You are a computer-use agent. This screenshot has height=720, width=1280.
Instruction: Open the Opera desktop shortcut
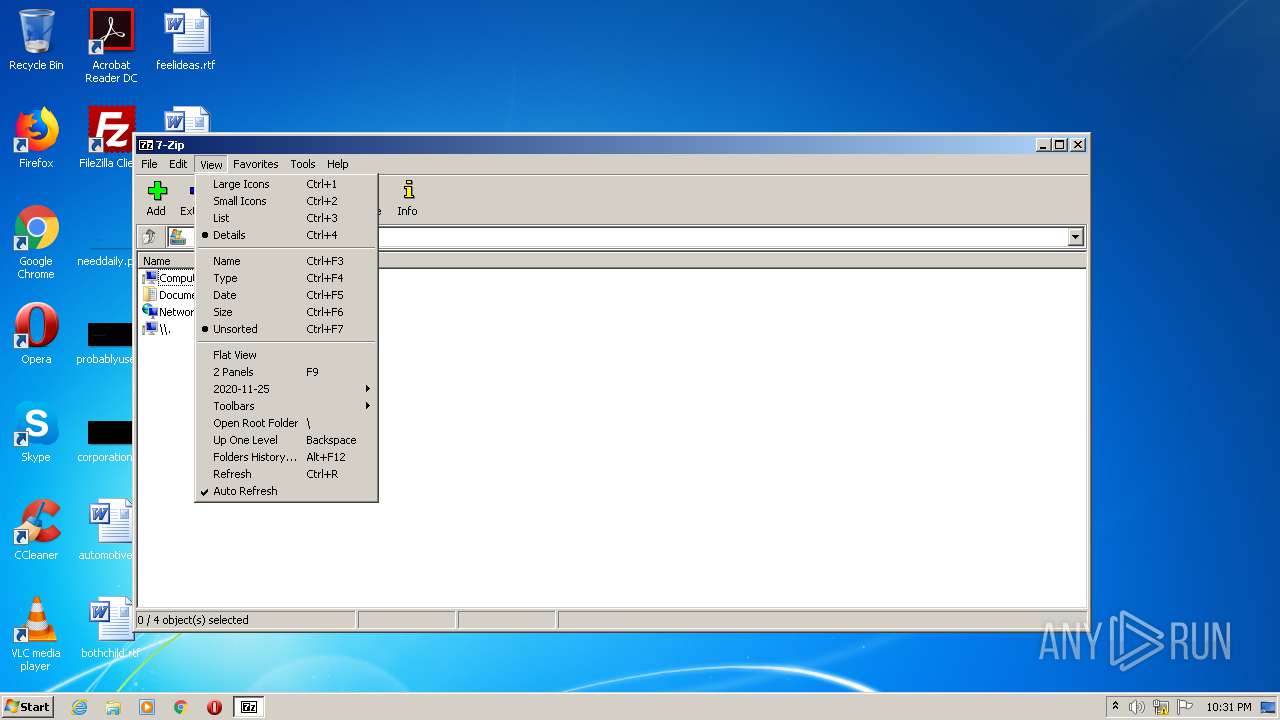(36, 334)
